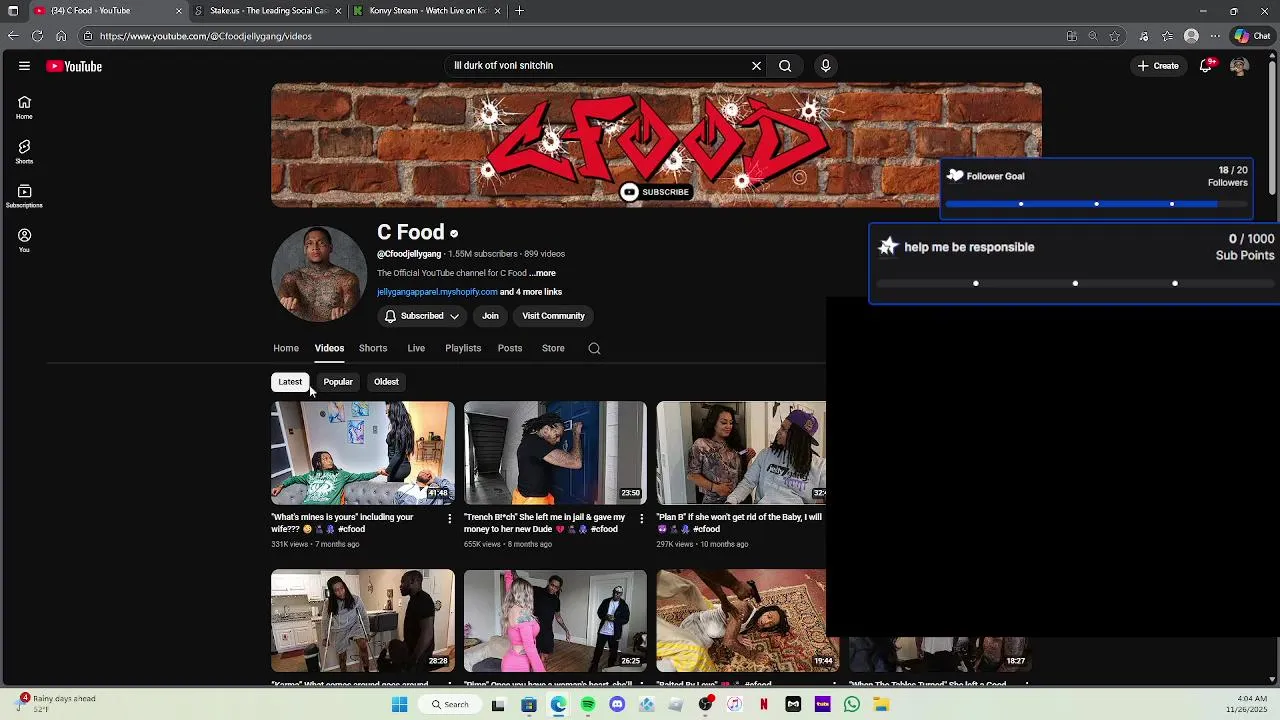Screen dimensions: 1280x720
Task: Open options for "Trench B!*ch" video
Action: pyautogui.click(x=641, y=518)
